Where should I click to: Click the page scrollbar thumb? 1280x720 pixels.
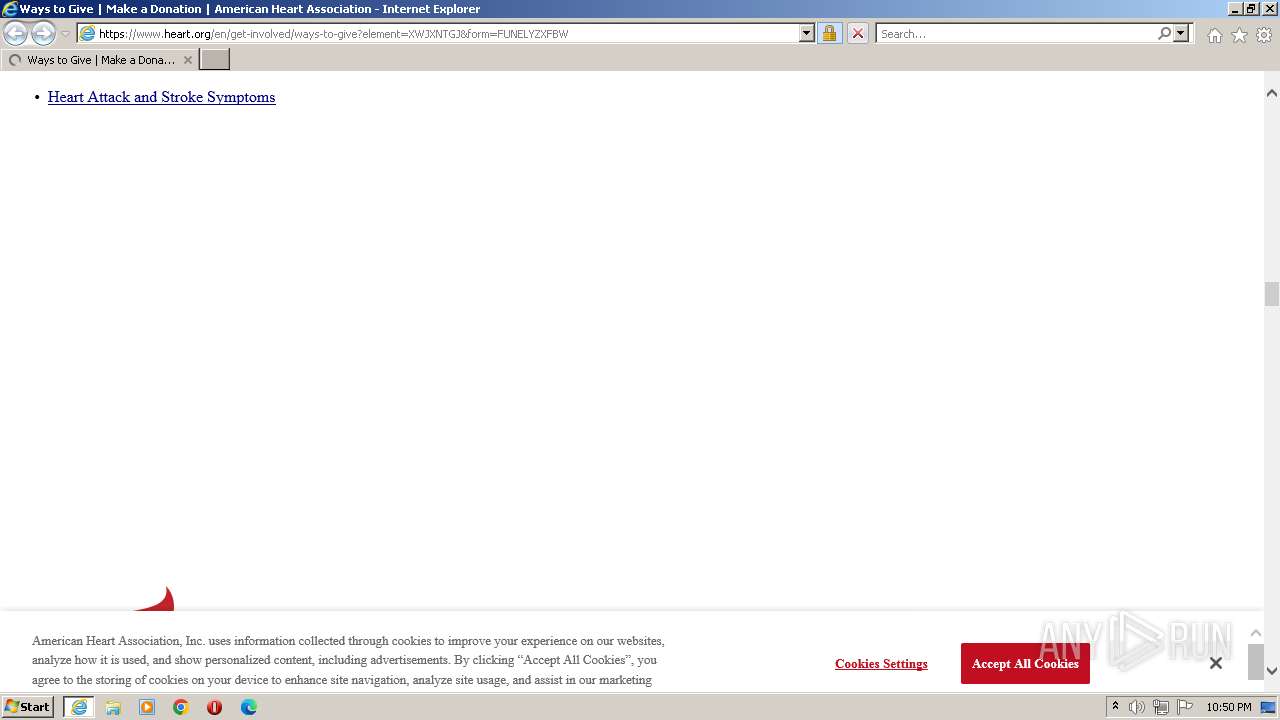coord(1272,294)
